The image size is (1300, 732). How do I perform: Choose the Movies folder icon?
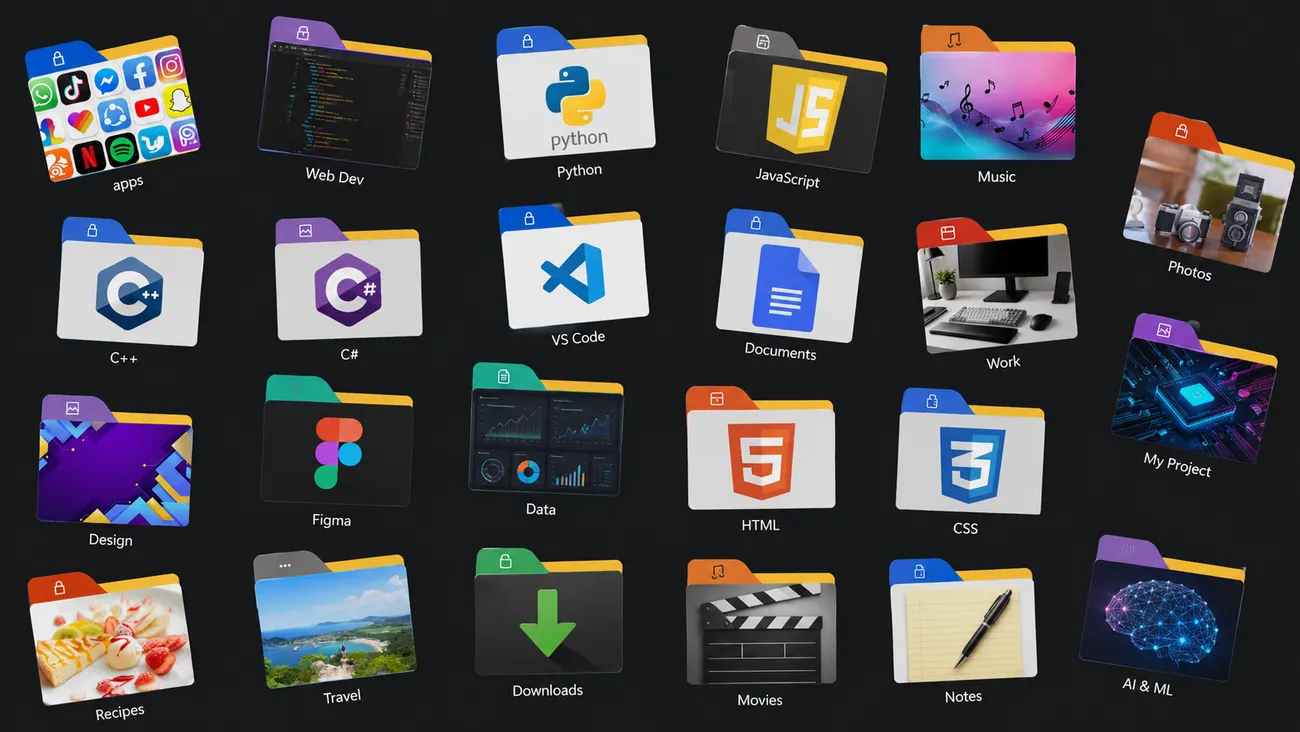tap(761, 621)
